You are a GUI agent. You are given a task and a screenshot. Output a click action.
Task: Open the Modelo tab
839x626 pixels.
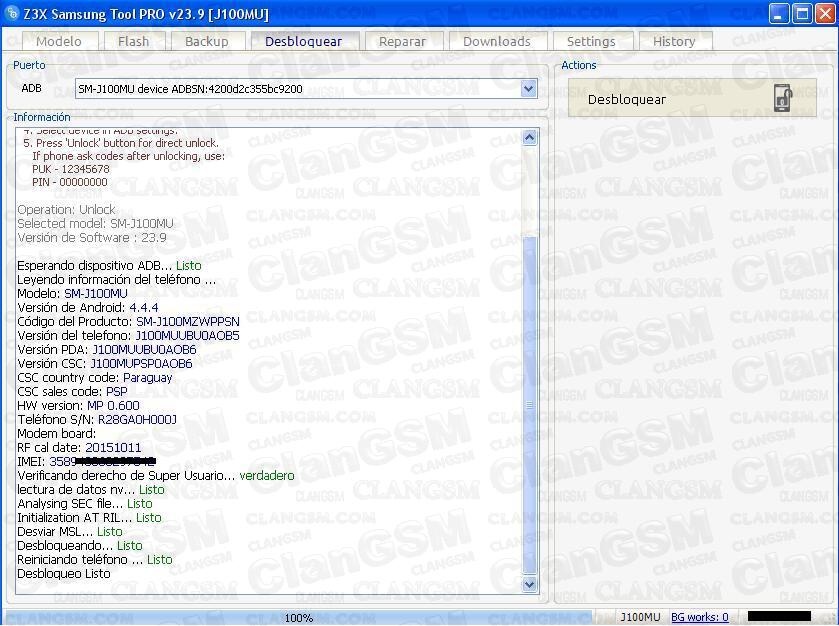(x=59, y=41)
